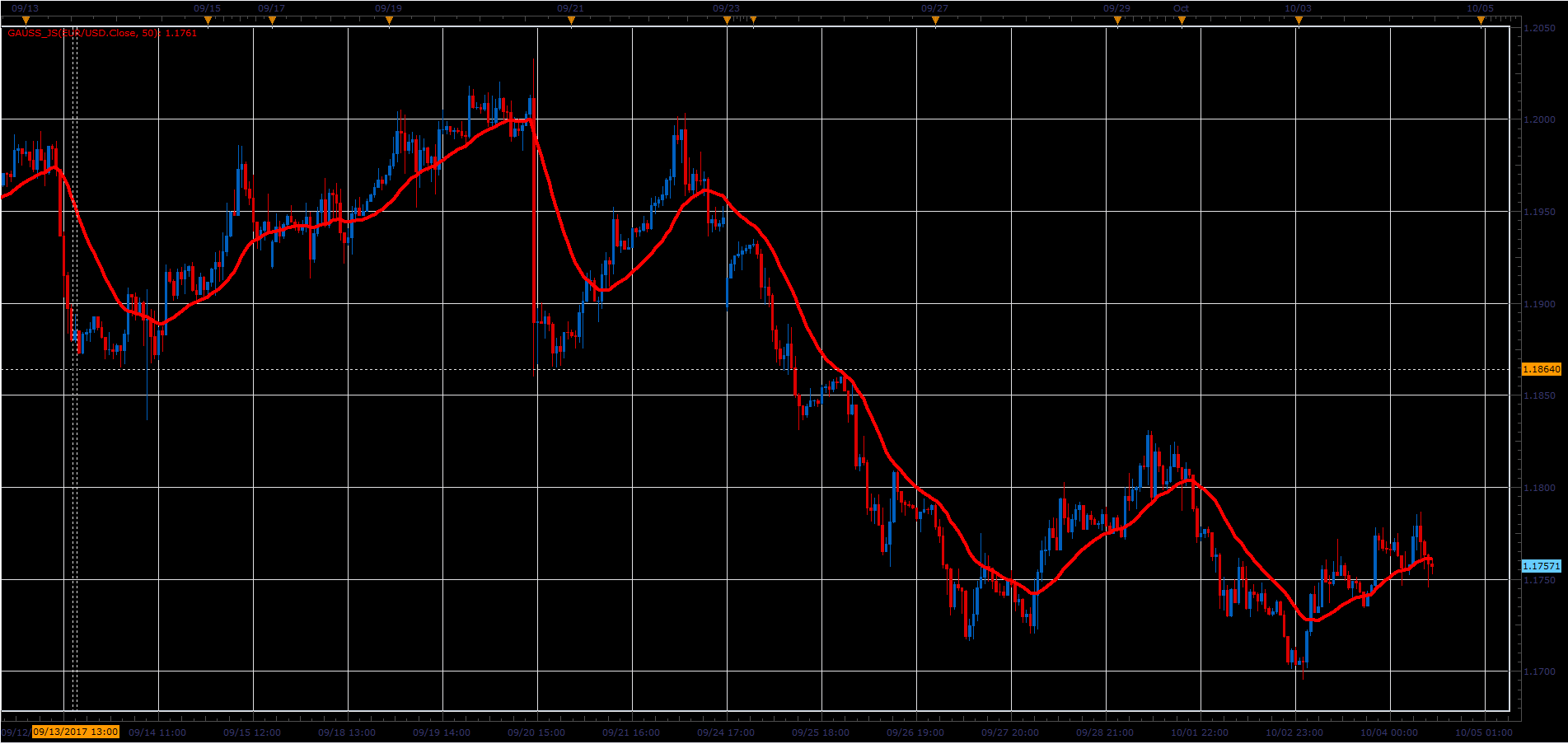Click the 09/18 13:00 time axis label
The image size is (1568, 744).
click(x=347, y=732)
